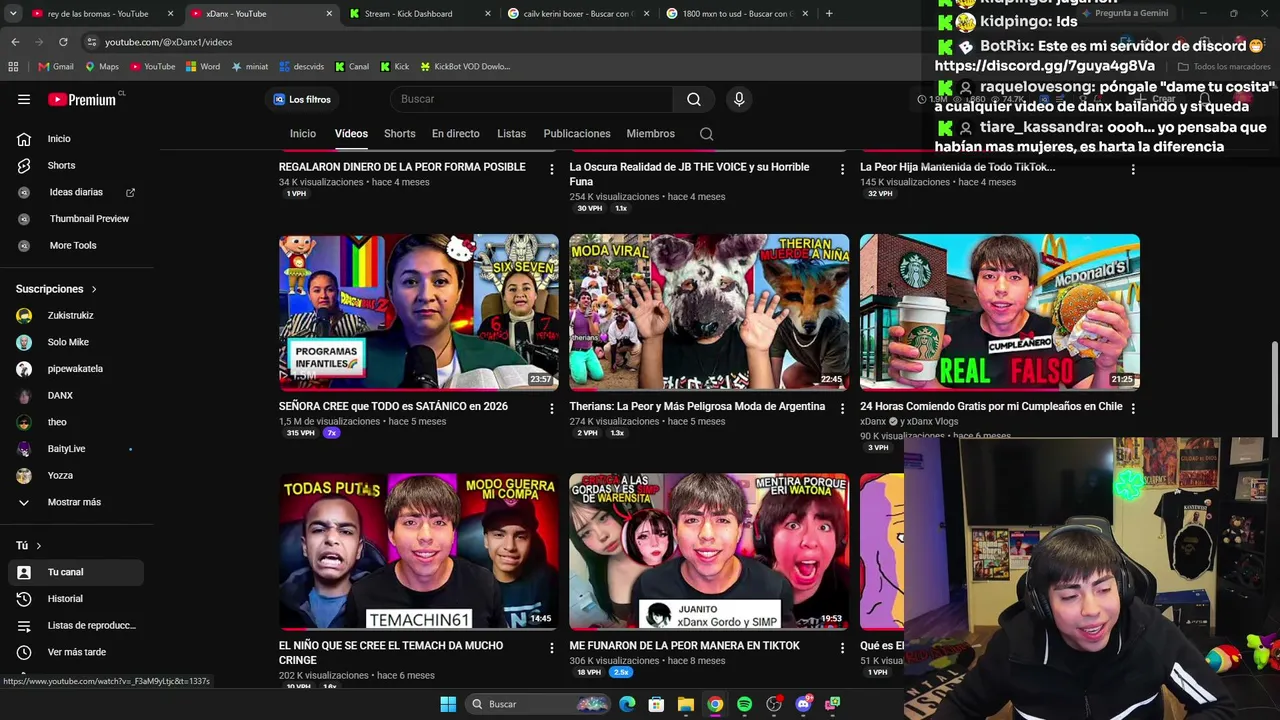Open options menu for Therians video
Viewport: 1280px width, 720px height.
842,409
